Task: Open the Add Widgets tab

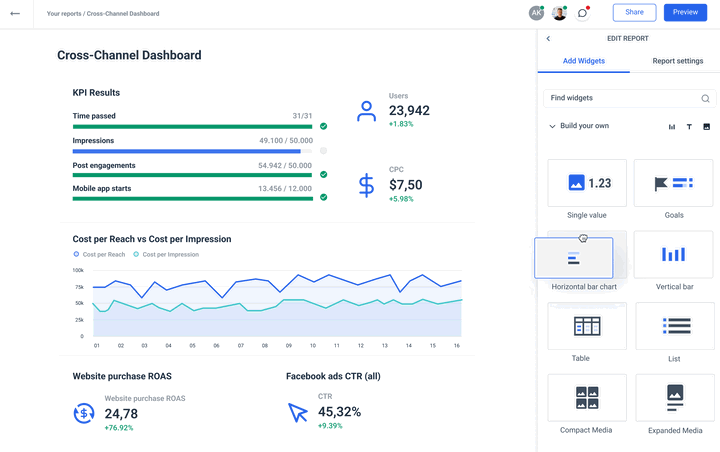Action: click(x=584, y=61)
